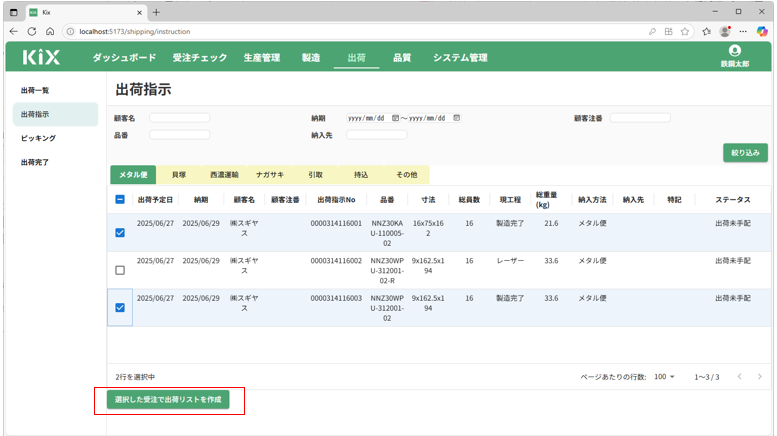Click the site info icon in address bar
777x436 pixels.
[70, 31]
